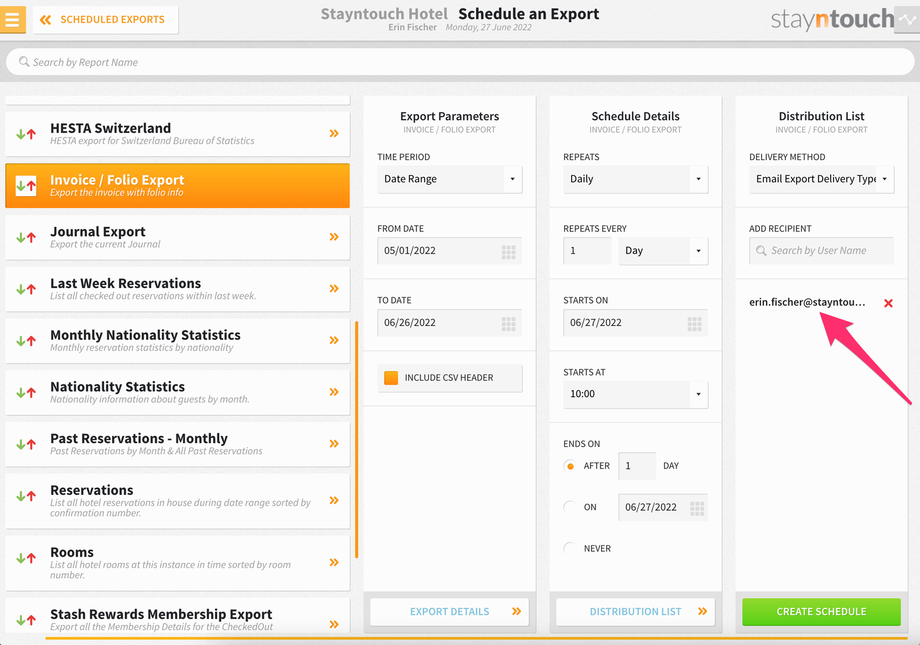Go back to Scheduled Exports
920x645 pixels.
[106, 20]
